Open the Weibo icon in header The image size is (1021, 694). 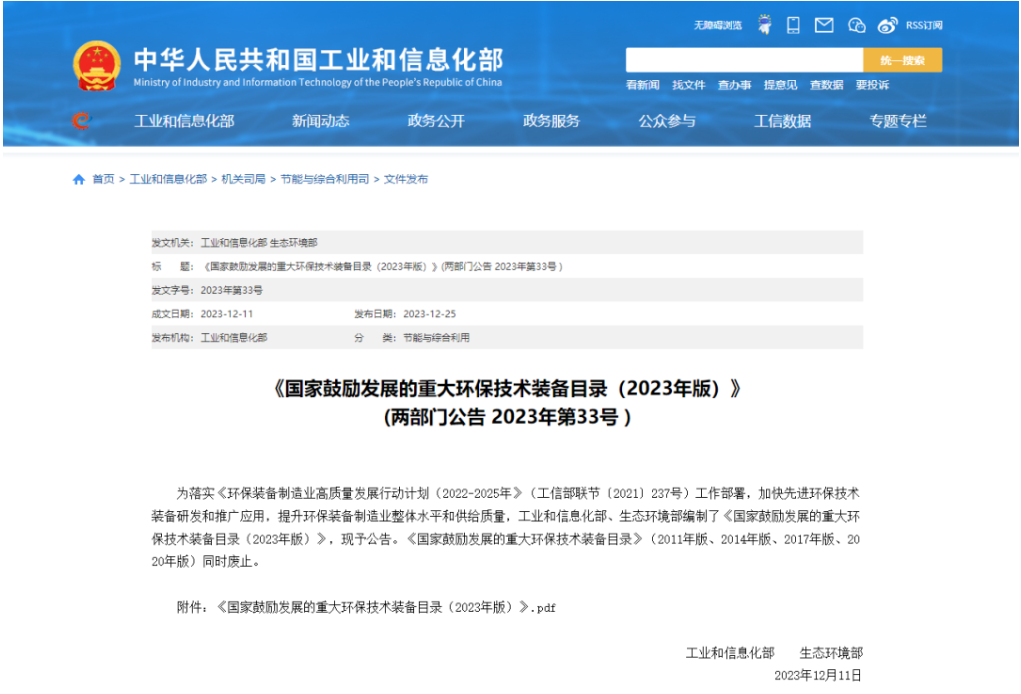point(887,25)
